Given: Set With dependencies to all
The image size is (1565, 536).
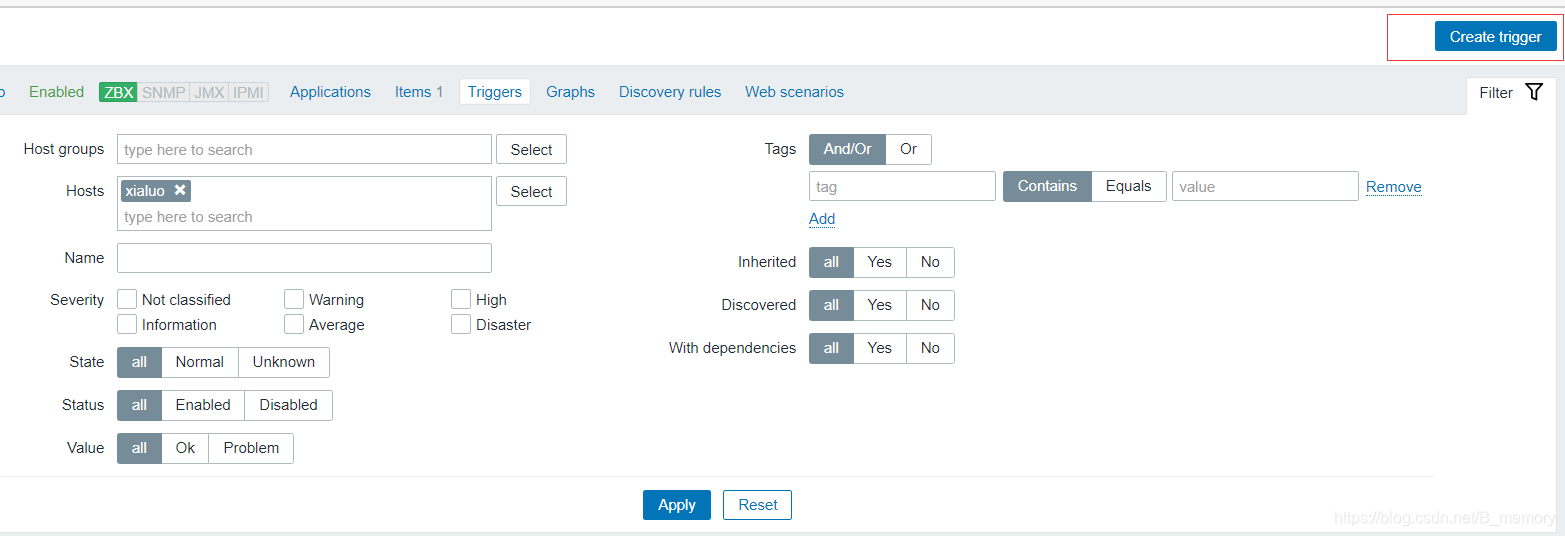Looking at the screenshot, I should pyautogui.click(x=831, y=348).
